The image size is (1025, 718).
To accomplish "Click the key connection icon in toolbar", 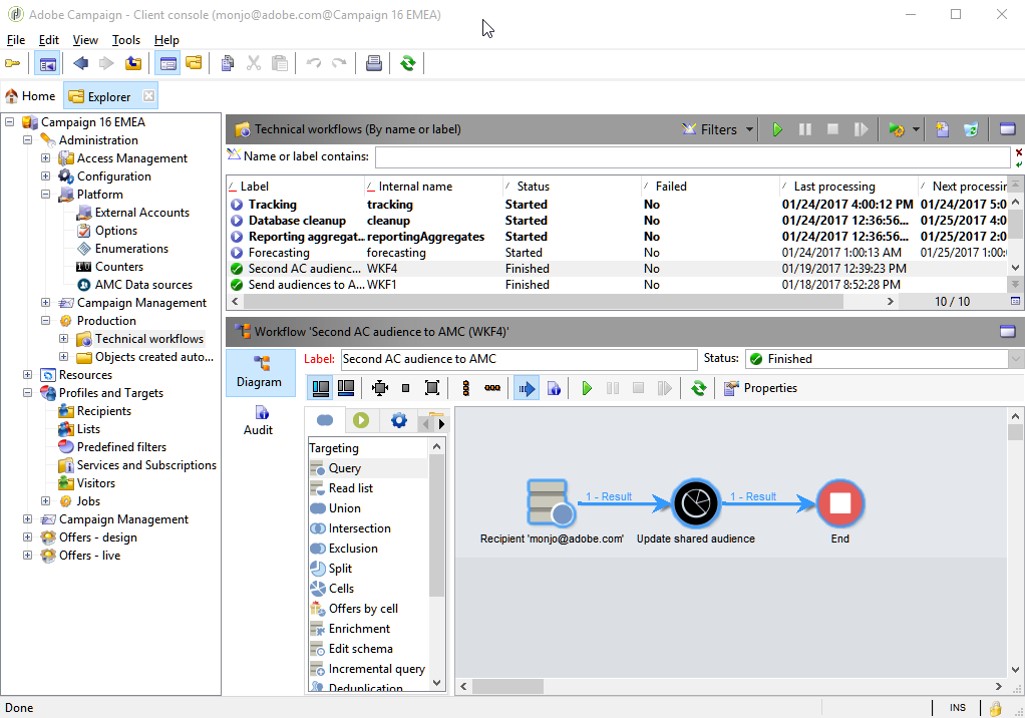I will tap(12, 63).
